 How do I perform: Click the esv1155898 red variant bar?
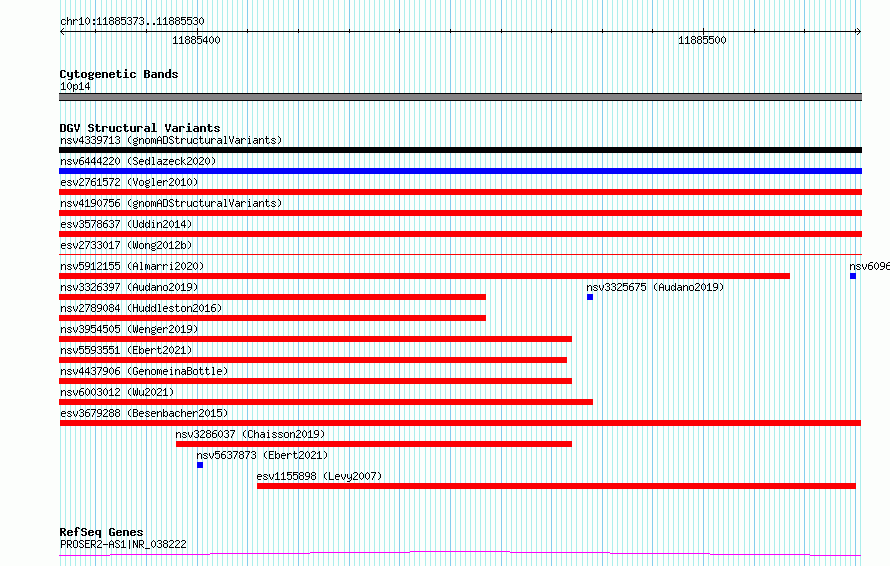point(556,486)
